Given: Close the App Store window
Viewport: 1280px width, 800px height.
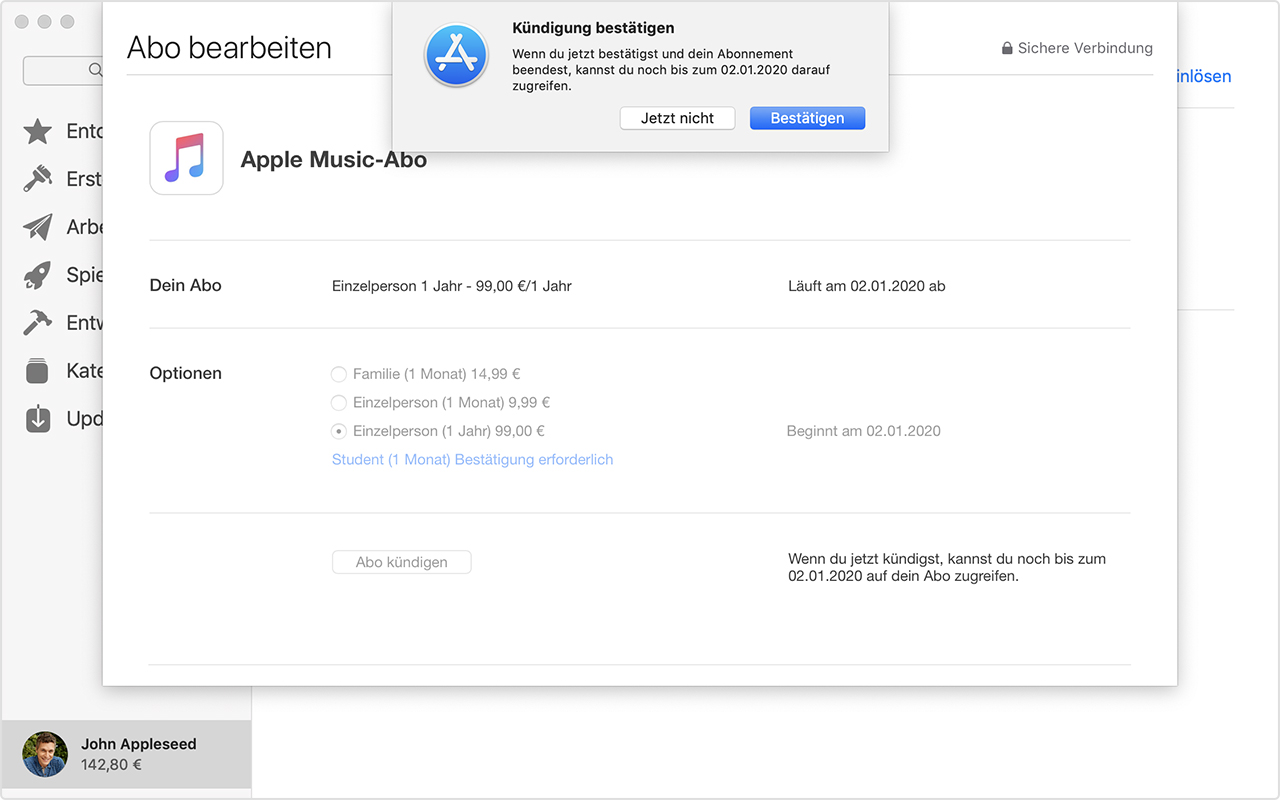Looking at the screenshot, I should click(23, 22).
